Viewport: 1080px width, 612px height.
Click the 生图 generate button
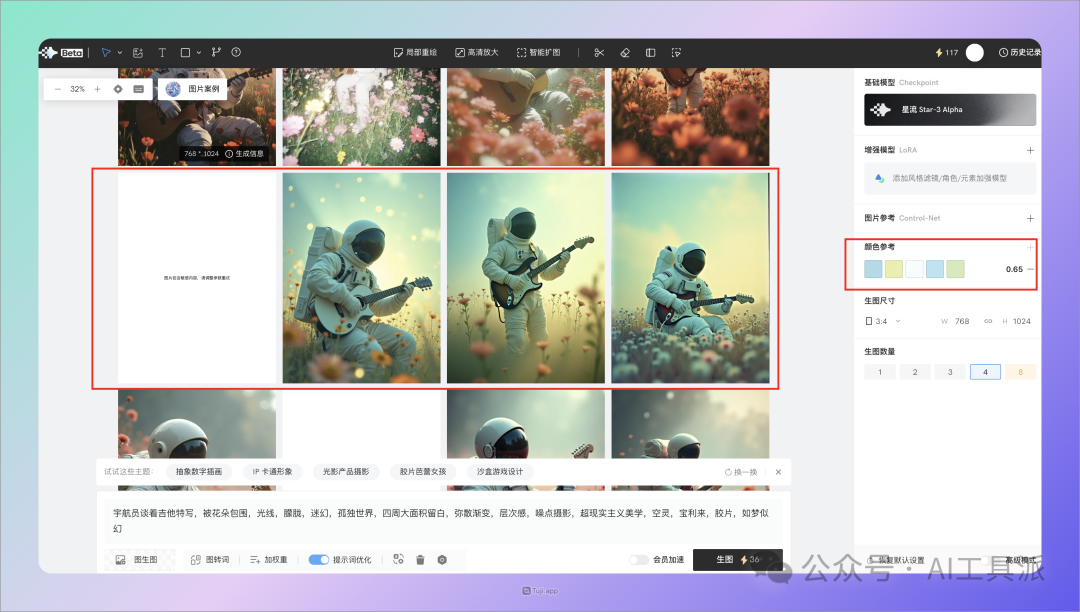[x=724, y=559]
